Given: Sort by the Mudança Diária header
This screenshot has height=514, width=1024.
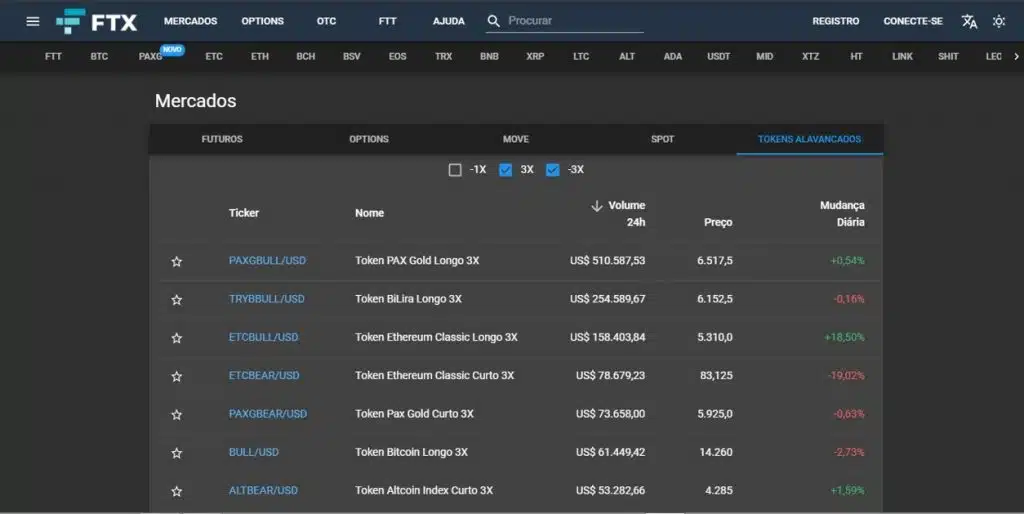Looking at the screenshot, I should pyautogui.click(x=842, y=214).
